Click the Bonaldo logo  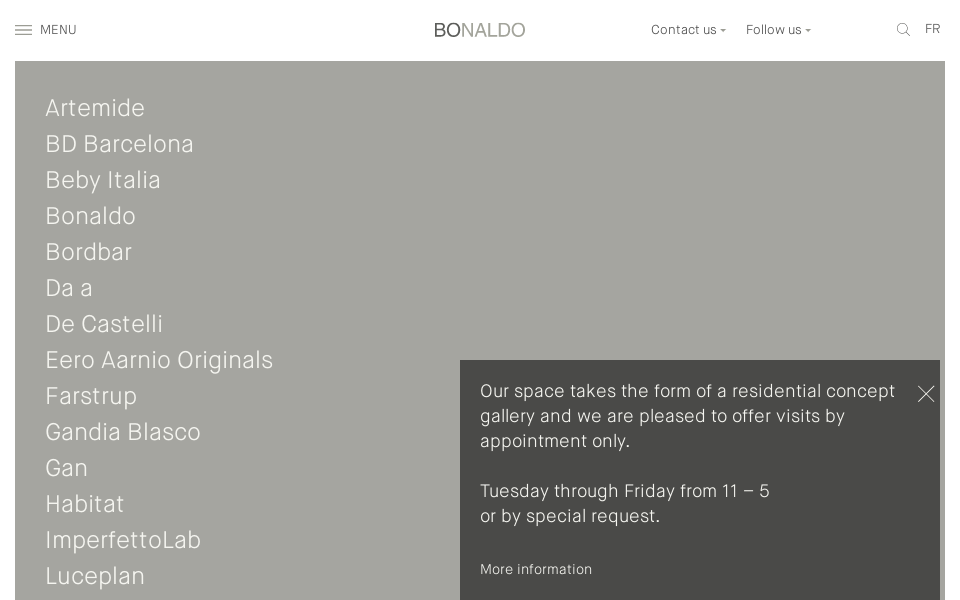[480, 30]
